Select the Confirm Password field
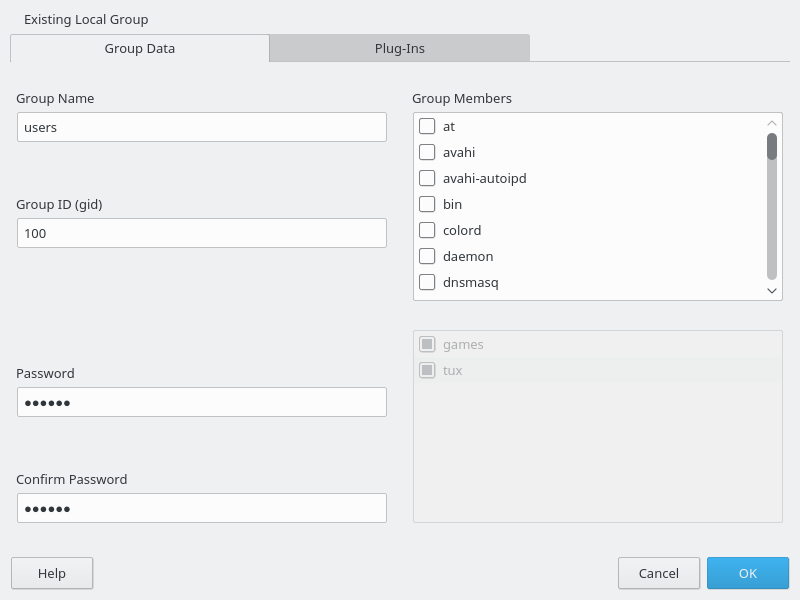This screenshot has height=600, width=800. [x=201, y=508]
